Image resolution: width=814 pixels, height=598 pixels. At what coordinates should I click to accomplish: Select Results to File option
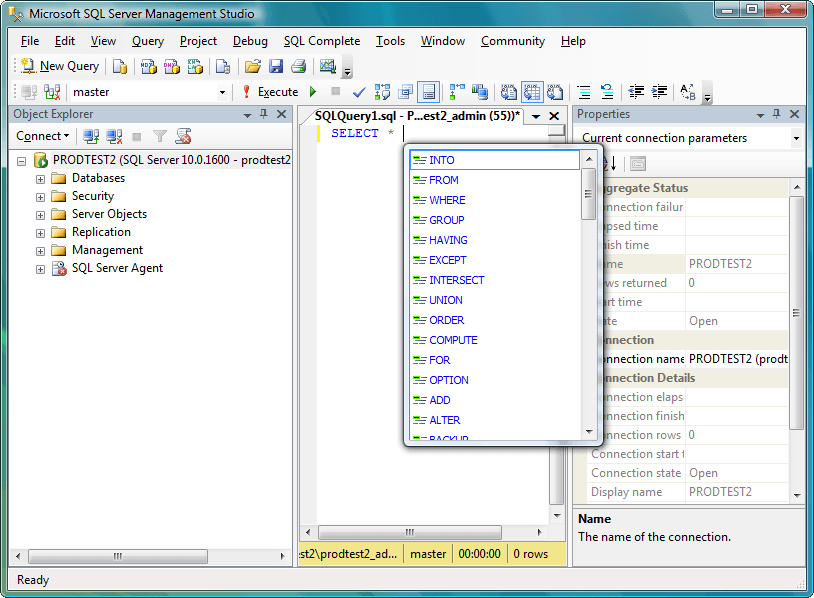(555, 92)
